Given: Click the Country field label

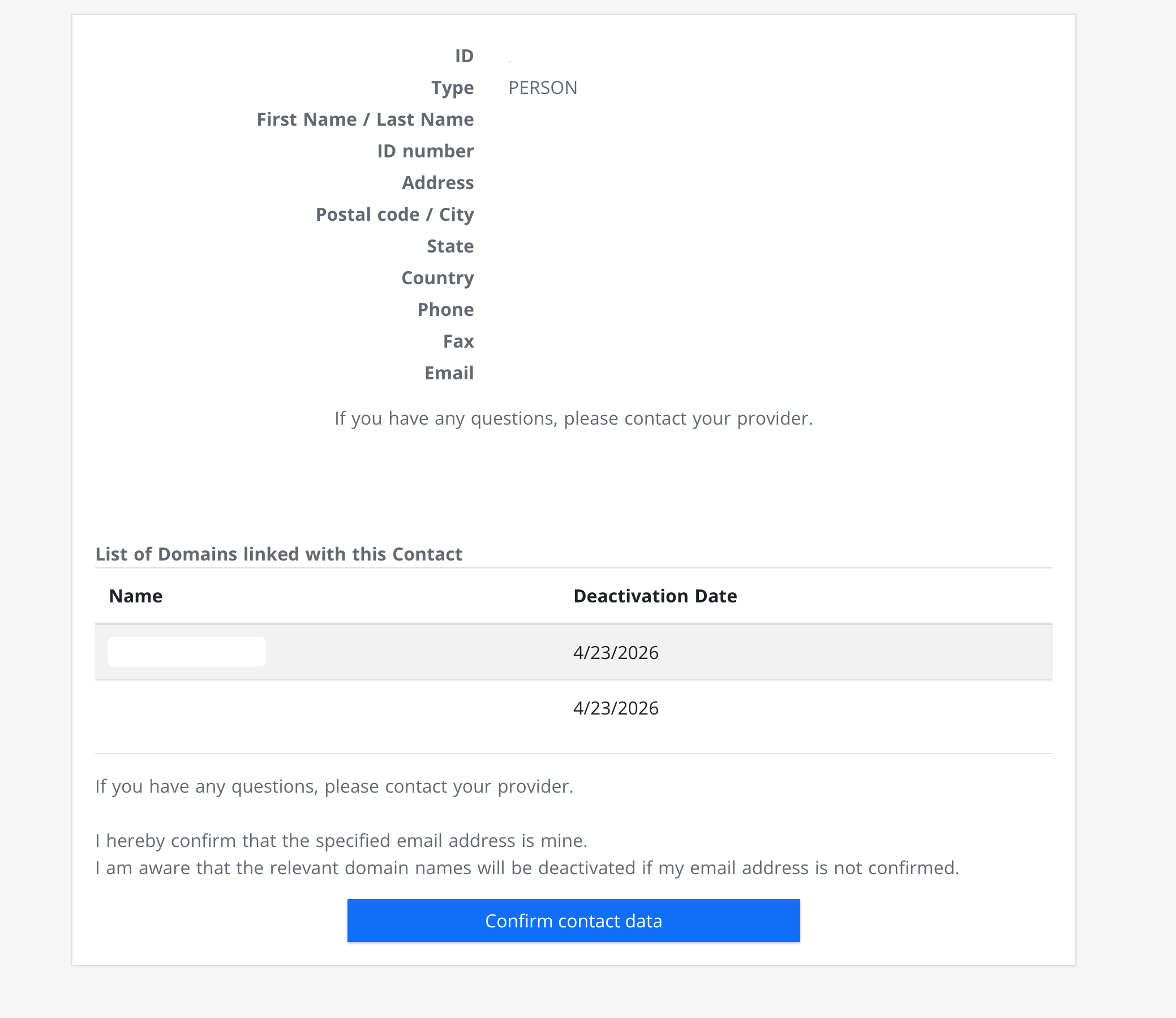Looking at the screenshot, I should (437, 278).
